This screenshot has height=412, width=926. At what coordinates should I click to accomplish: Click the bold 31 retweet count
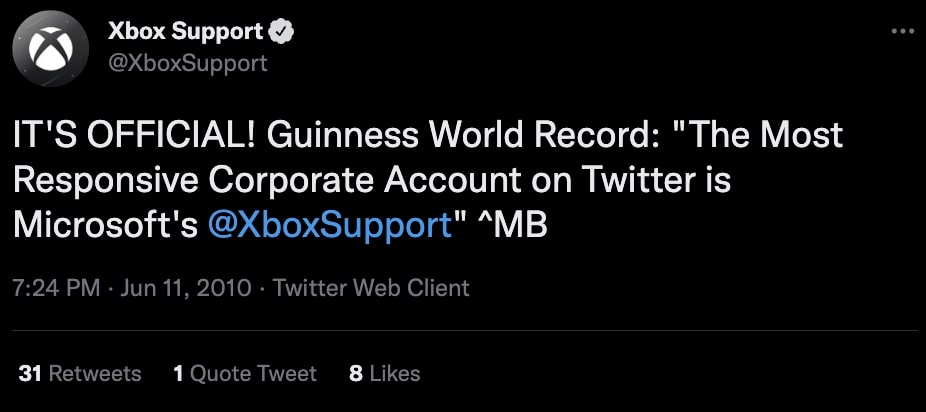(x=30, y=374)
